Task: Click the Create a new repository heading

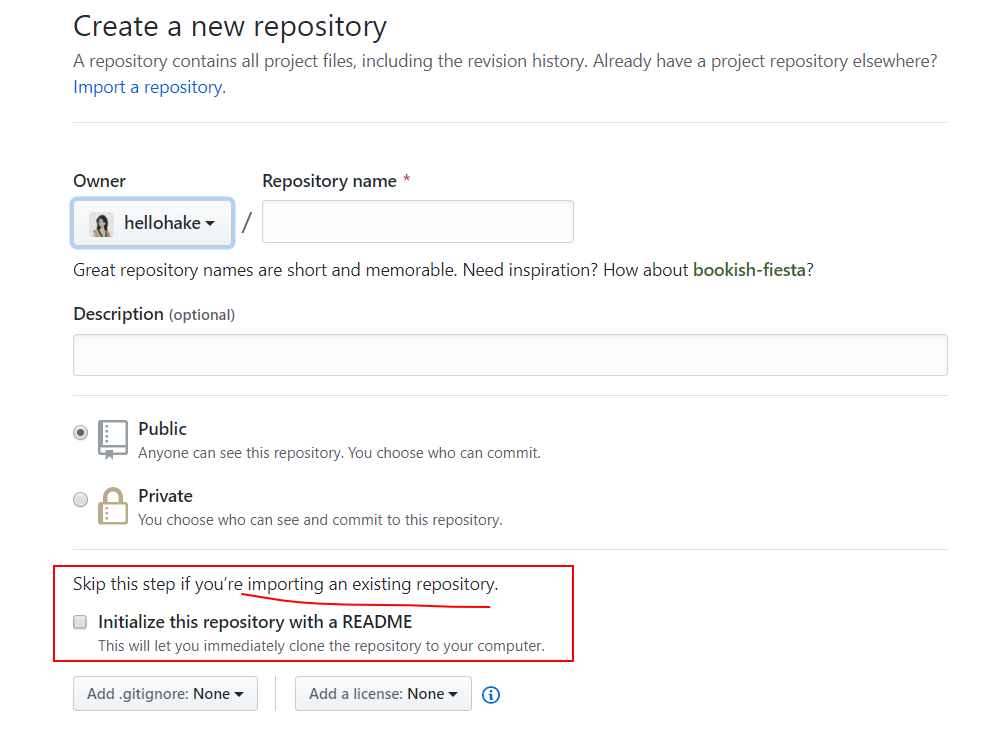Action: 230,26
